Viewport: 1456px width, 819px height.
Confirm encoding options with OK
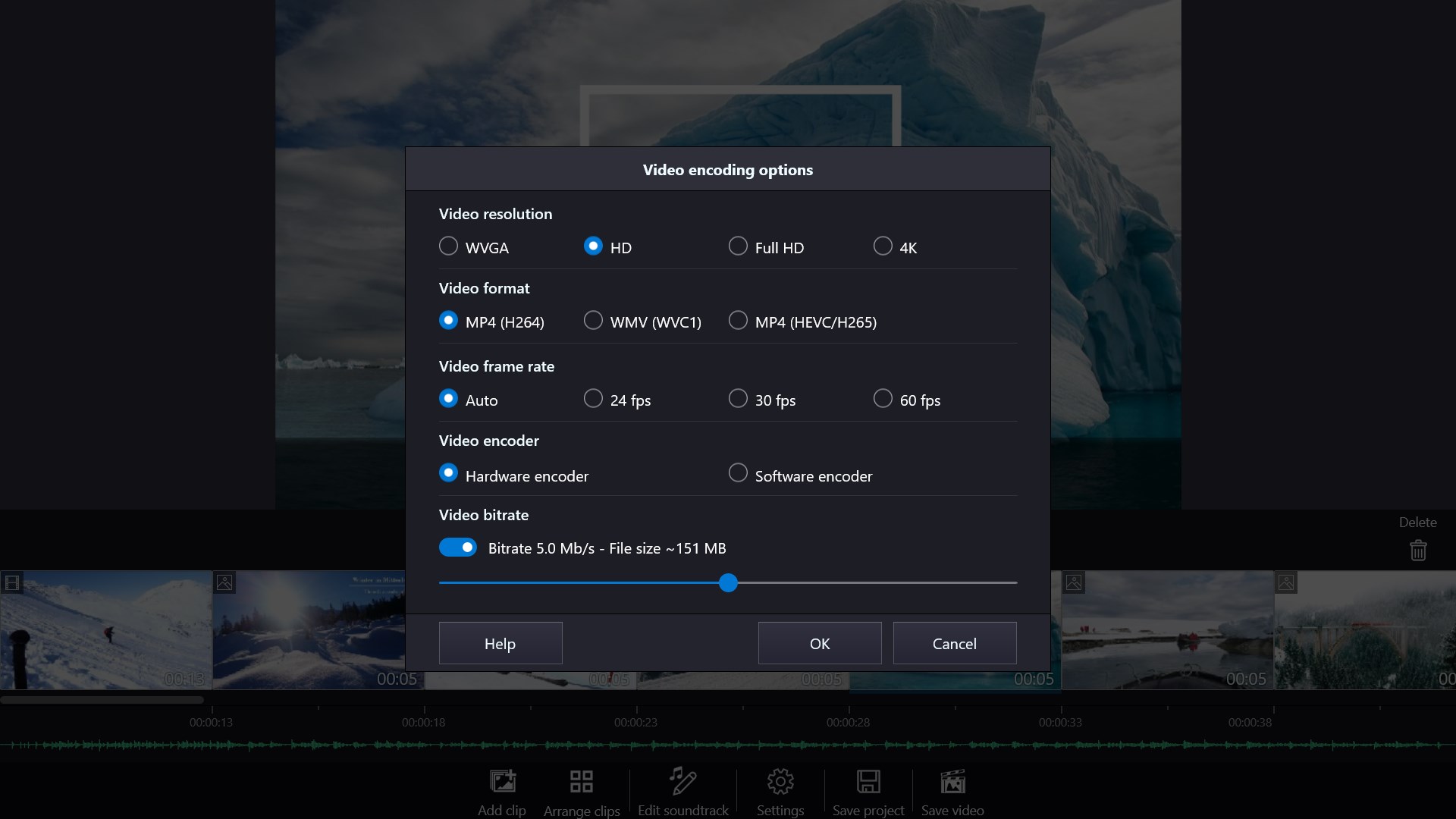click(819, 642)
